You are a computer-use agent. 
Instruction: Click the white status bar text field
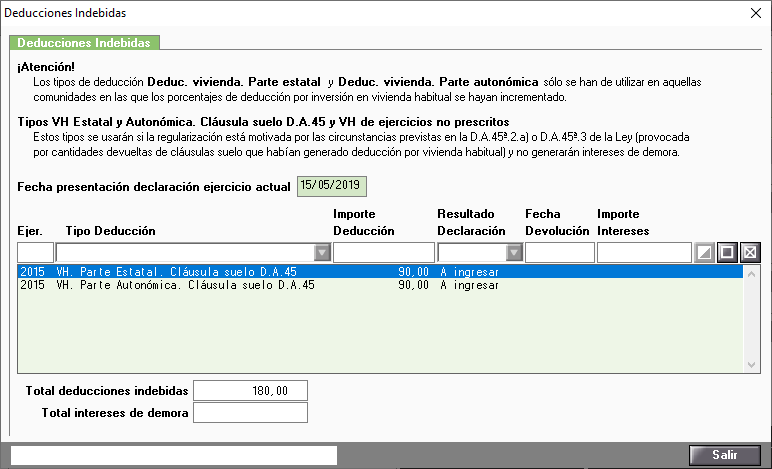click(174, 455)
